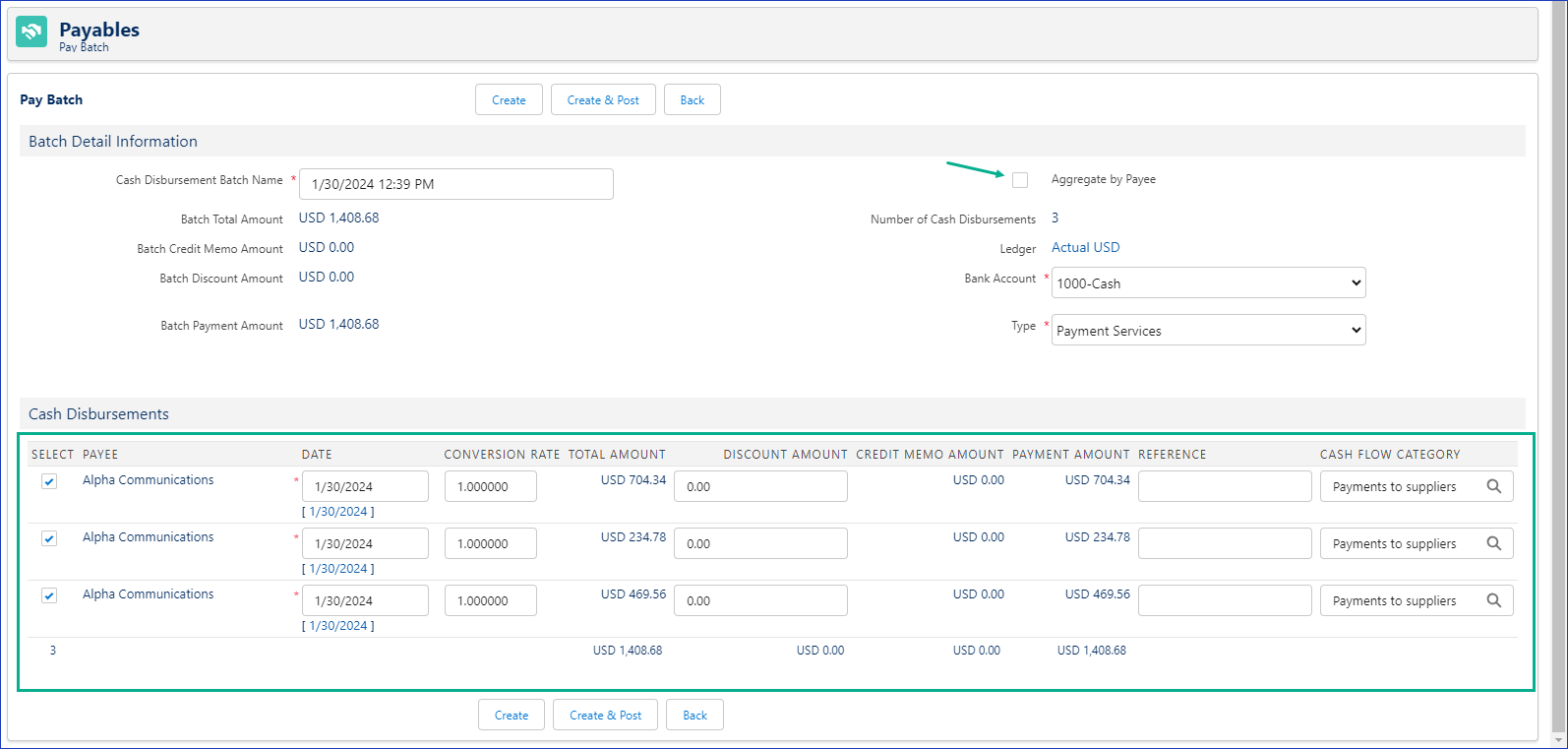Uncheck the USD 704.34 disbursement row
This screenshot has height=749, width=1568.
click(49, 481)
